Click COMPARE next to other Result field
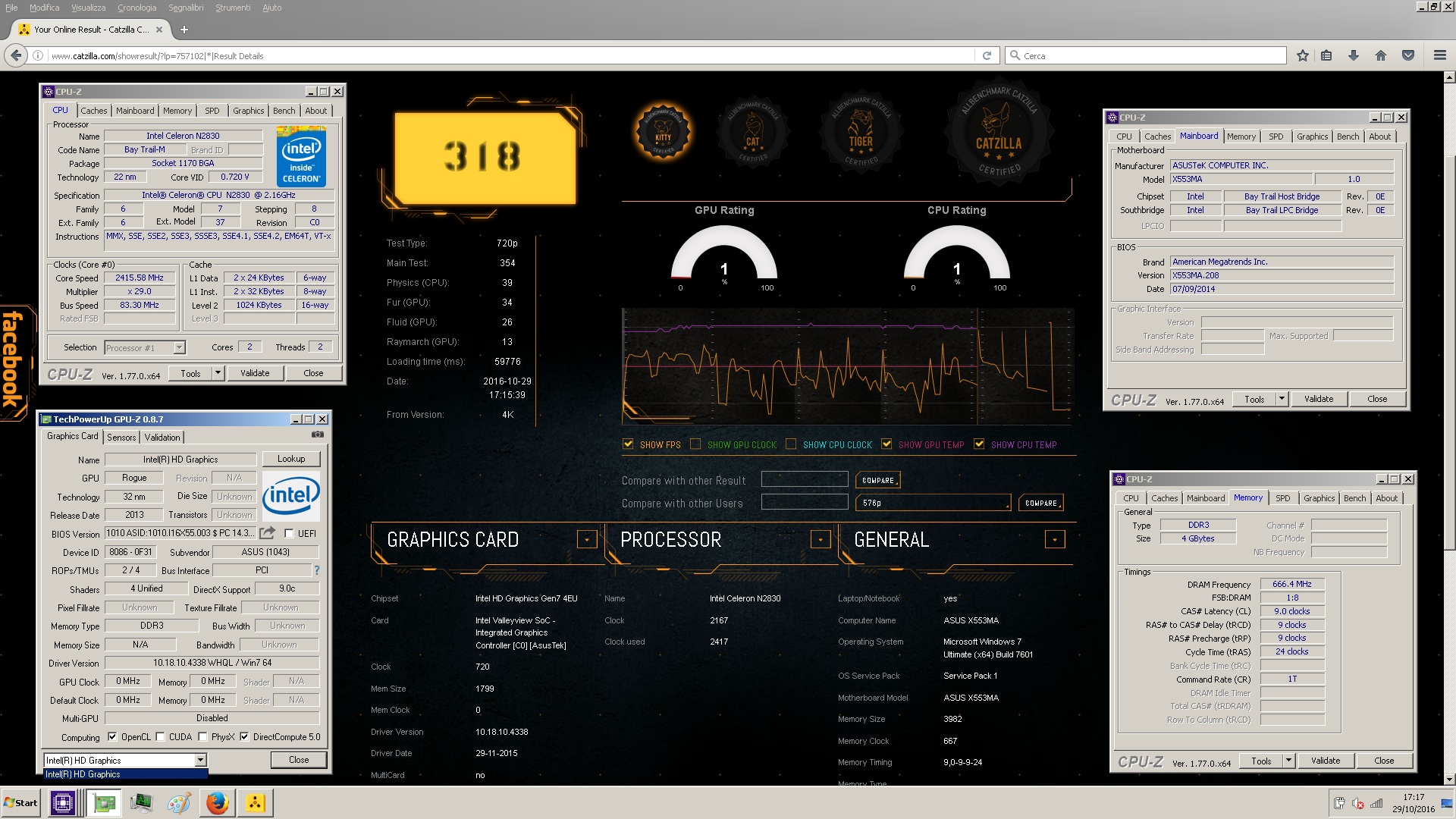This screenshot has height=819, width=1456. tap(878, 480)
